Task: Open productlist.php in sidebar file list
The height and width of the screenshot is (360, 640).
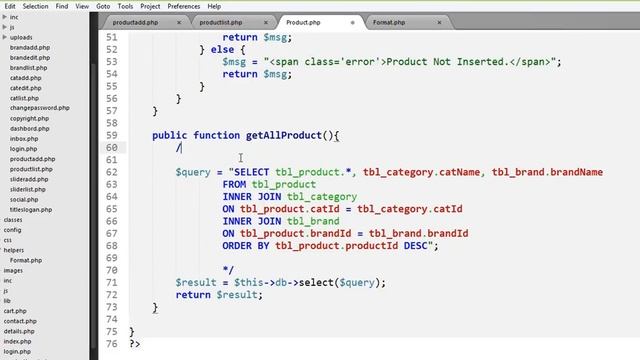Action: click(31, 169)
